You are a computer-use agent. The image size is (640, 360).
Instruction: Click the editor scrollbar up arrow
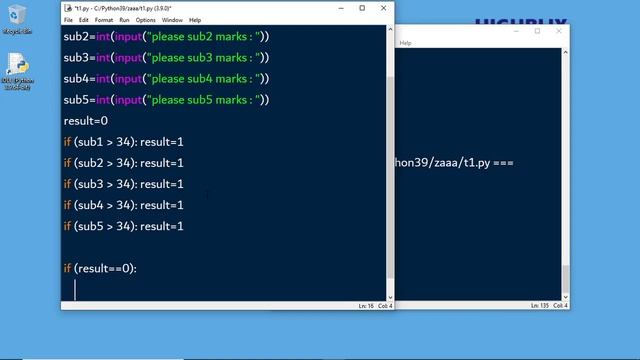(390, 29)
